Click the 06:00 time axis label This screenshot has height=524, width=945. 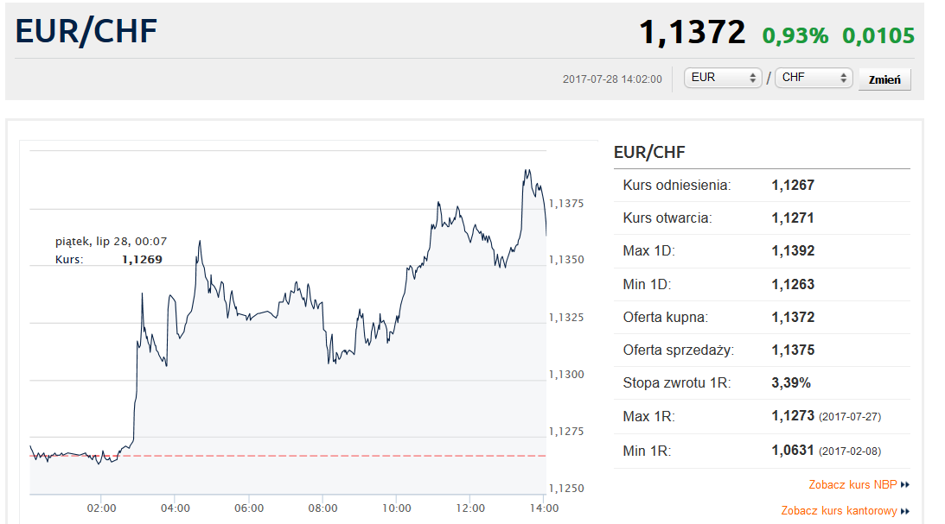(249, 508)
